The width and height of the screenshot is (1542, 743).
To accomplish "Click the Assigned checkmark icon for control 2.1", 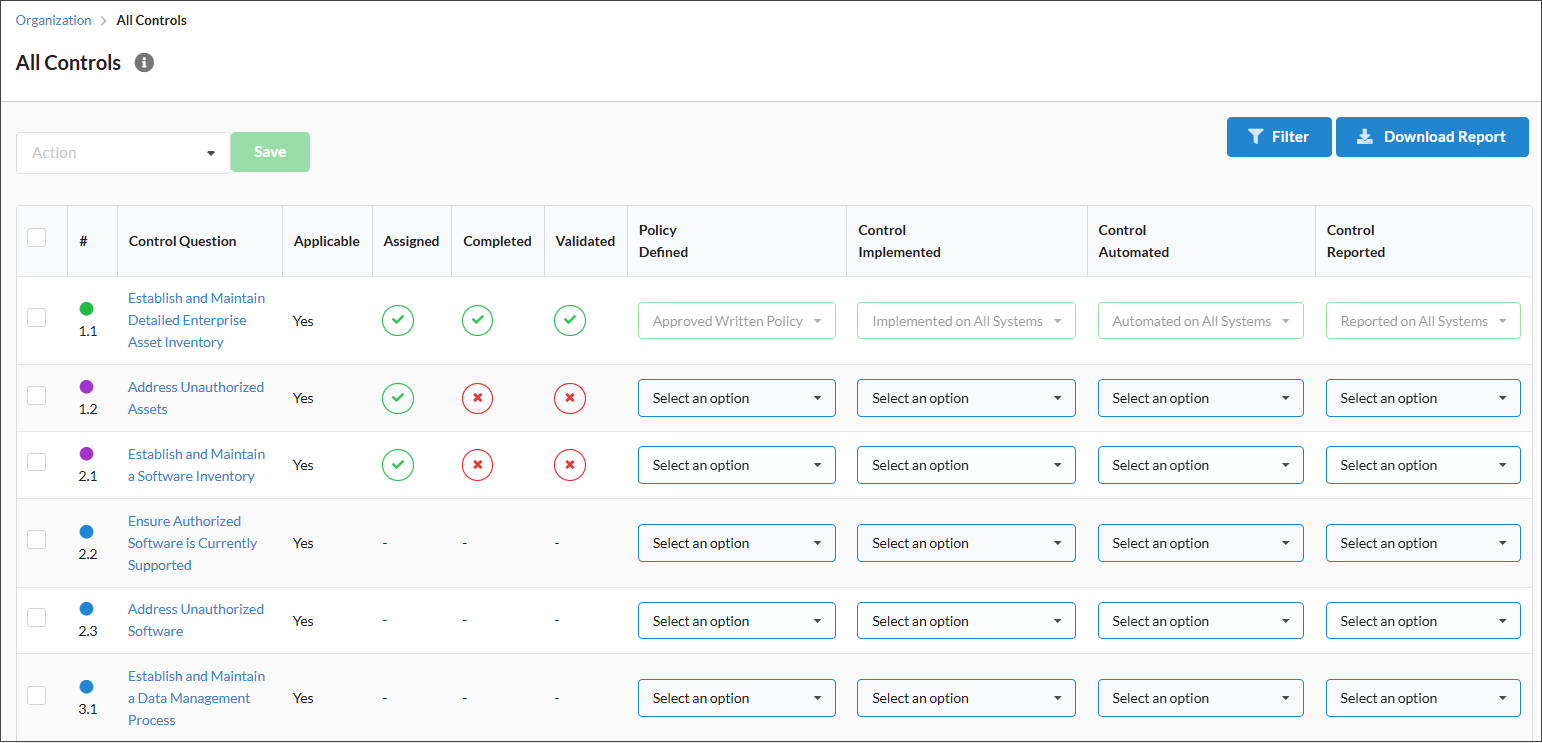I will click(x=398, y=465).
